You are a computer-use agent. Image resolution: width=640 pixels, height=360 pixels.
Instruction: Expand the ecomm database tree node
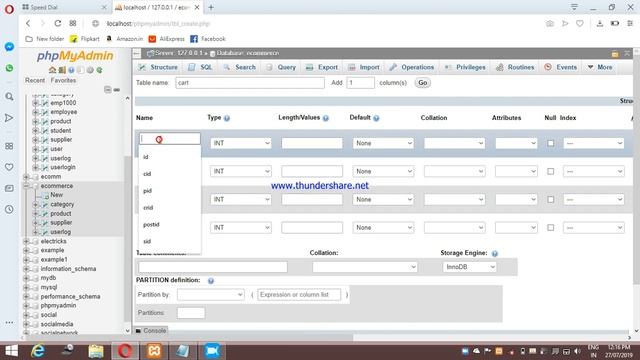click(26, 177)
